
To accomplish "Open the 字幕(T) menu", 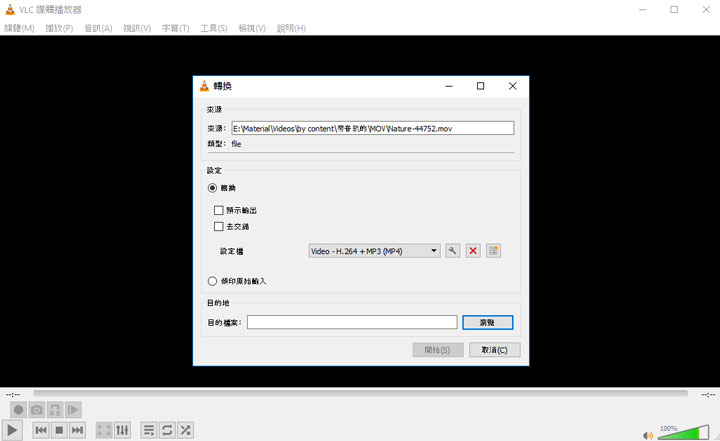I will tap(175, 28).
